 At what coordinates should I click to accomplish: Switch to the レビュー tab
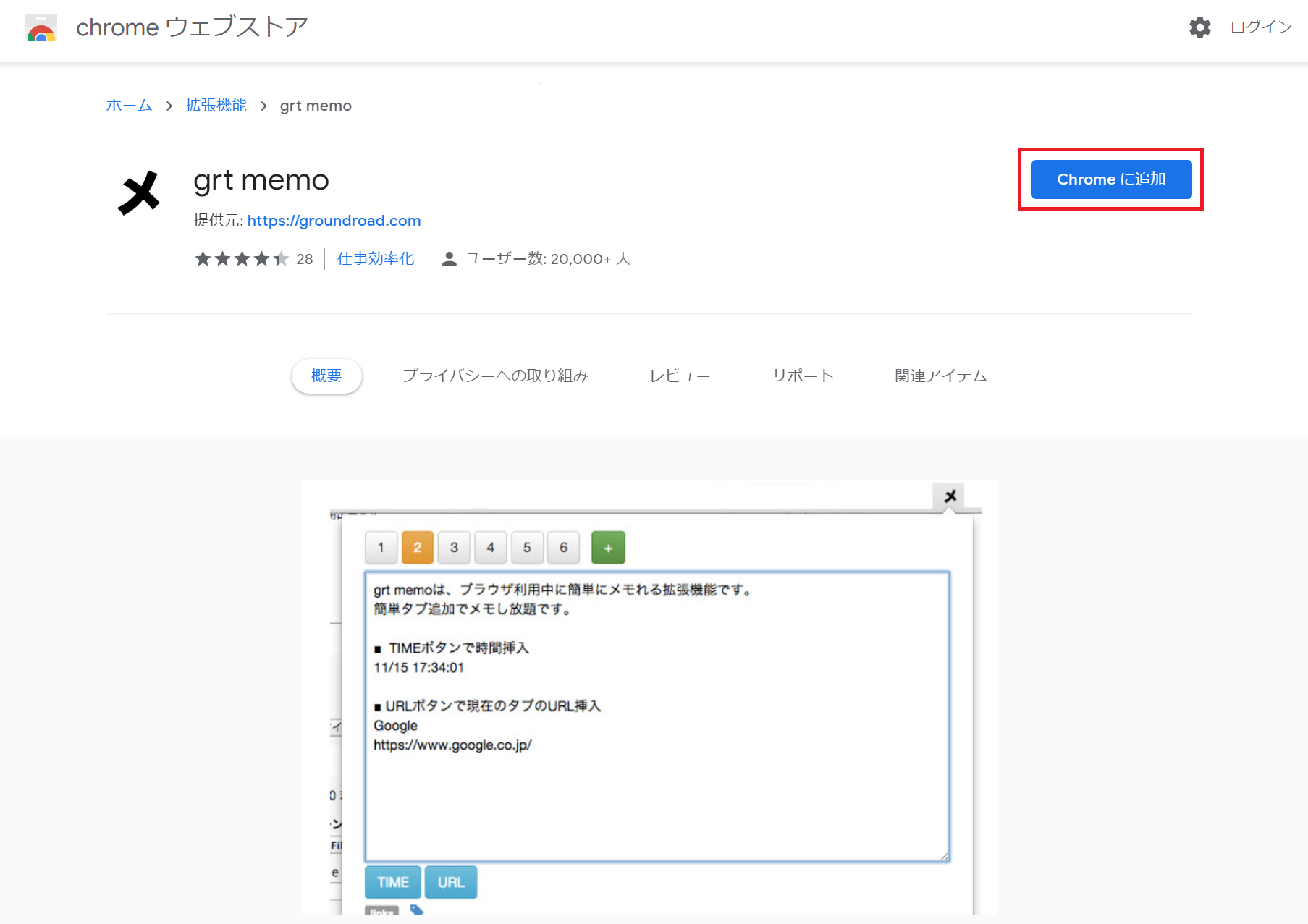680,376
